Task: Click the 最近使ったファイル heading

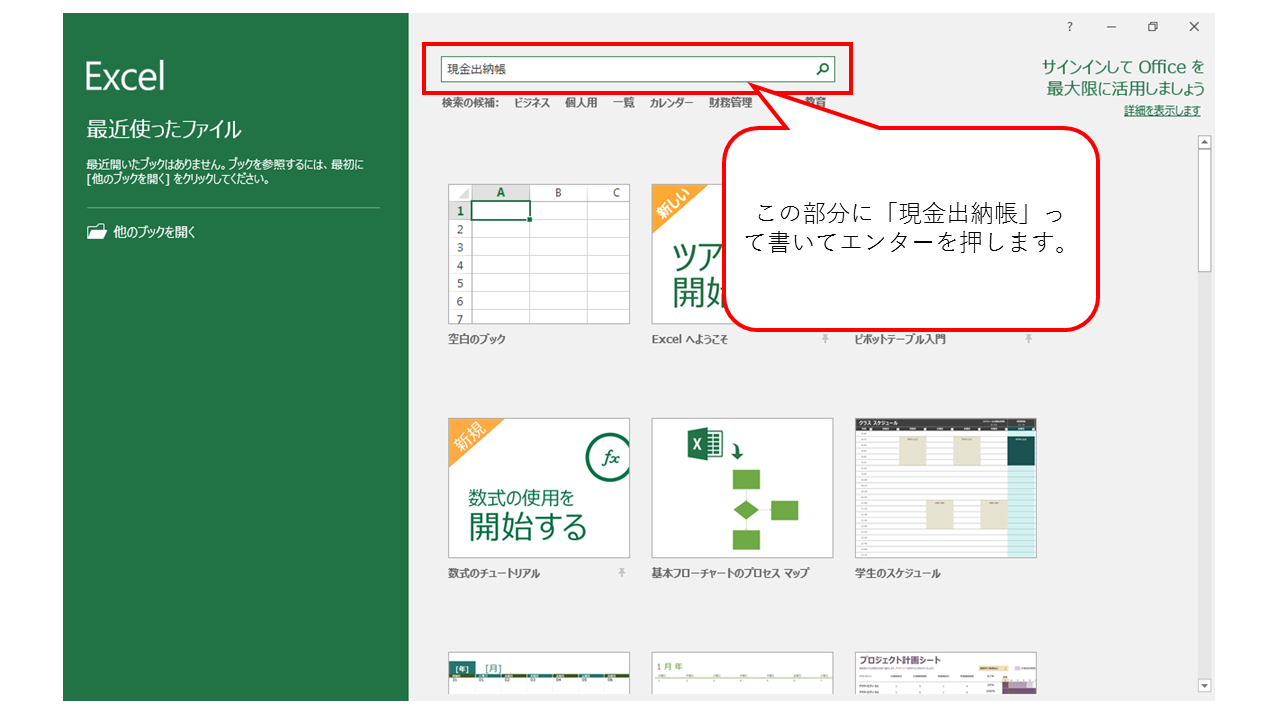Action: pyautogui.click(x=164, y=129)
